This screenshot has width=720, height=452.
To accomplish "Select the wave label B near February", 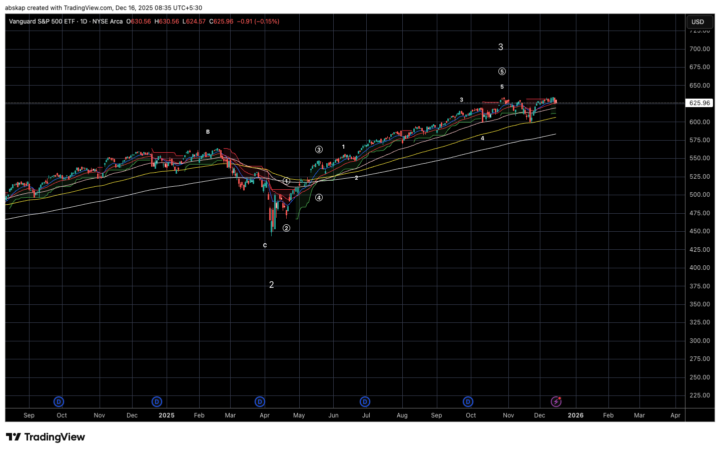I will (208, 132).
